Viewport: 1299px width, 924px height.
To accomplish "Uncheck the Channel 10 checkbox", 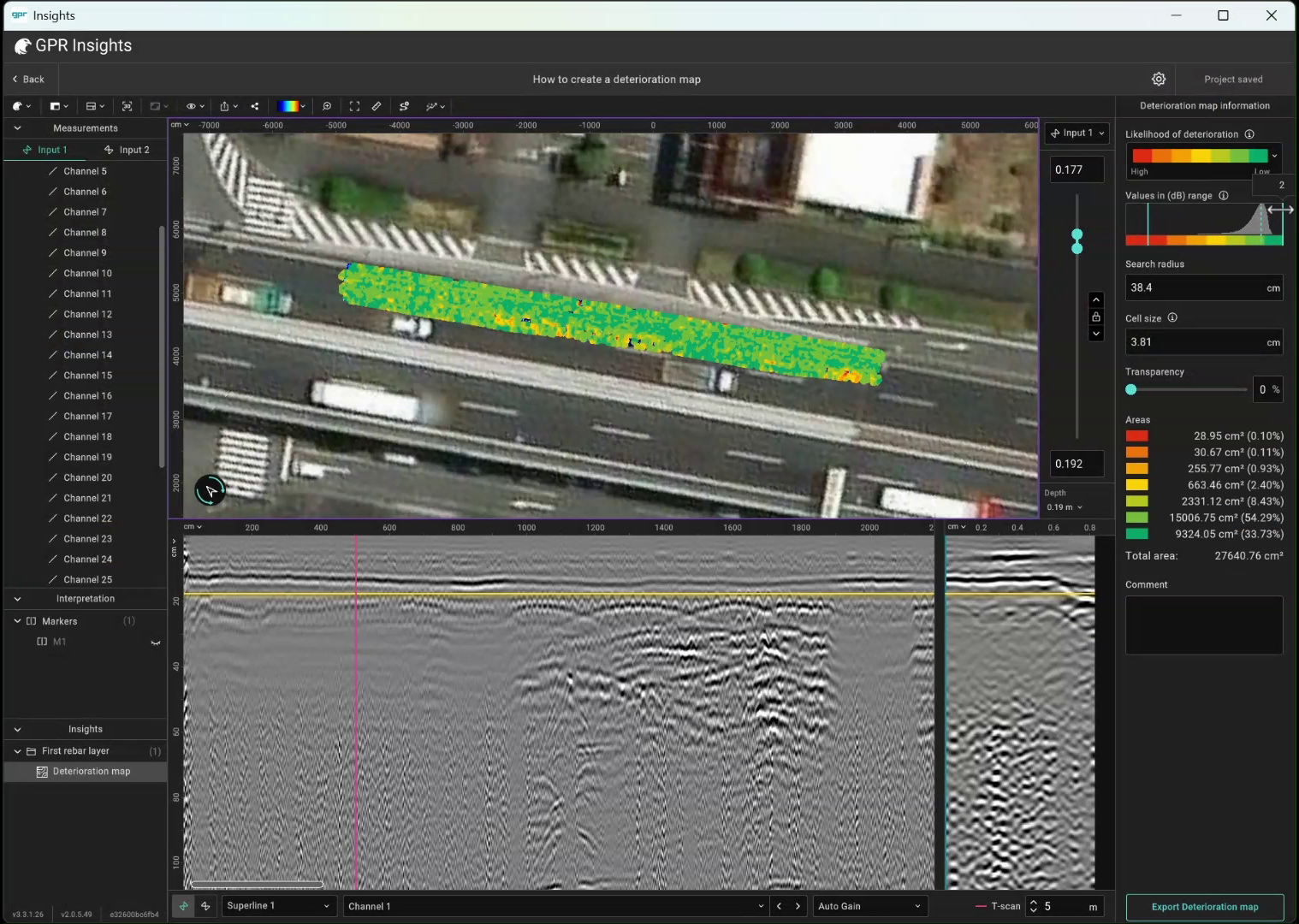I will 52,273.
